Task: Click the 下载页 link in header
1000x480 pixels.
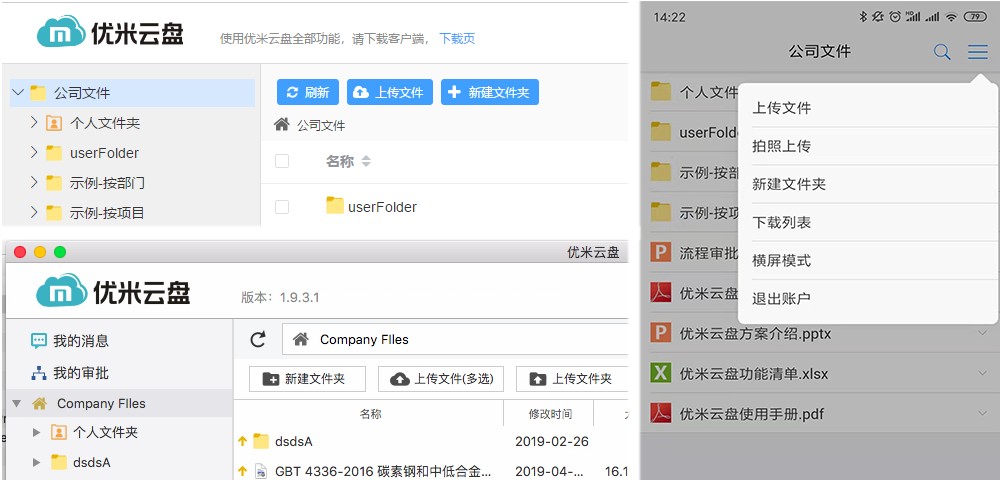Action: click(457, 39)
